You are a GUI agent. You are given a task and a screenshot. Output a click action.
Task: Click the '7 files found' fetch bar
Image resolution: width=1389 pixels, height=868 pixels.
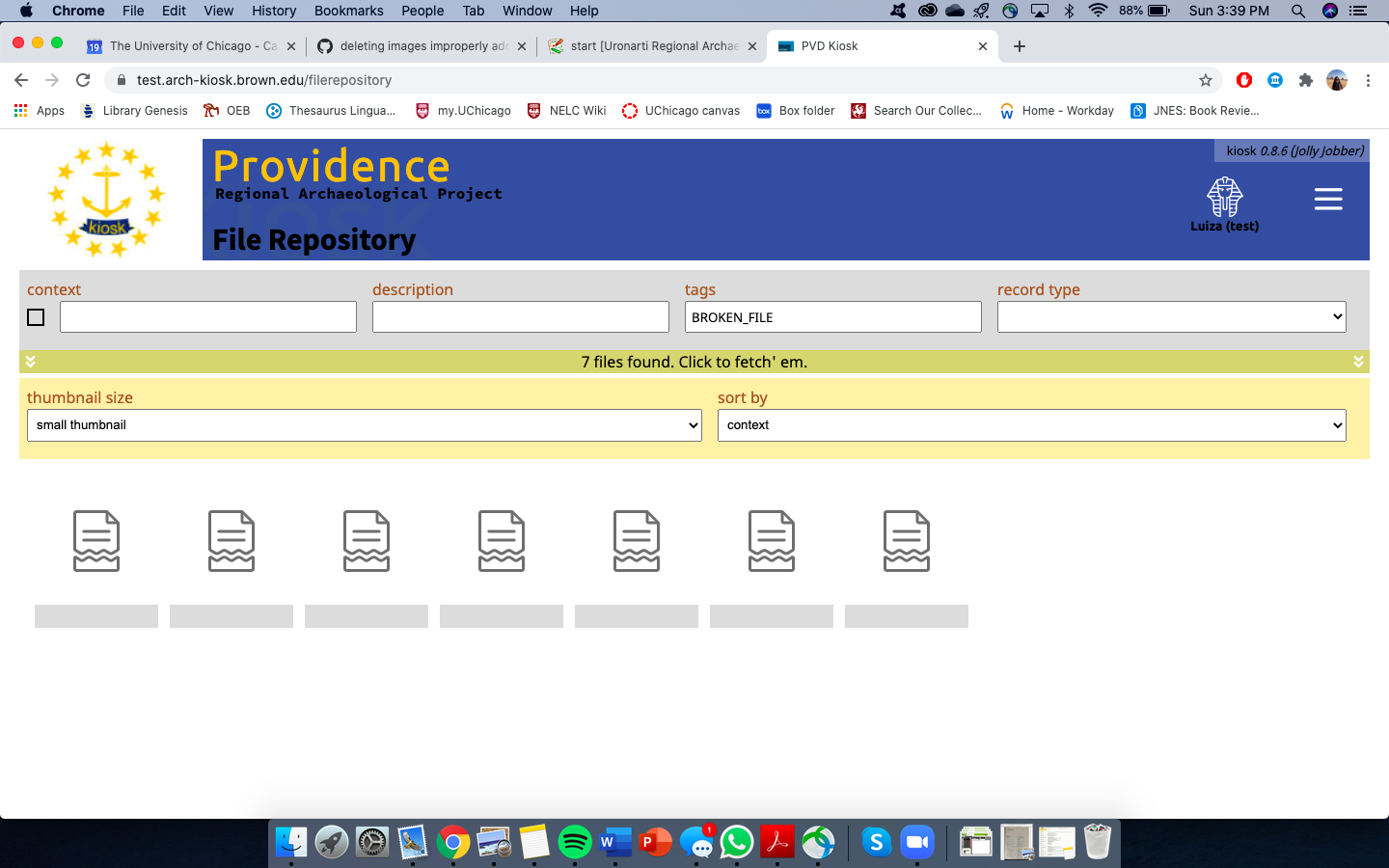694,361
